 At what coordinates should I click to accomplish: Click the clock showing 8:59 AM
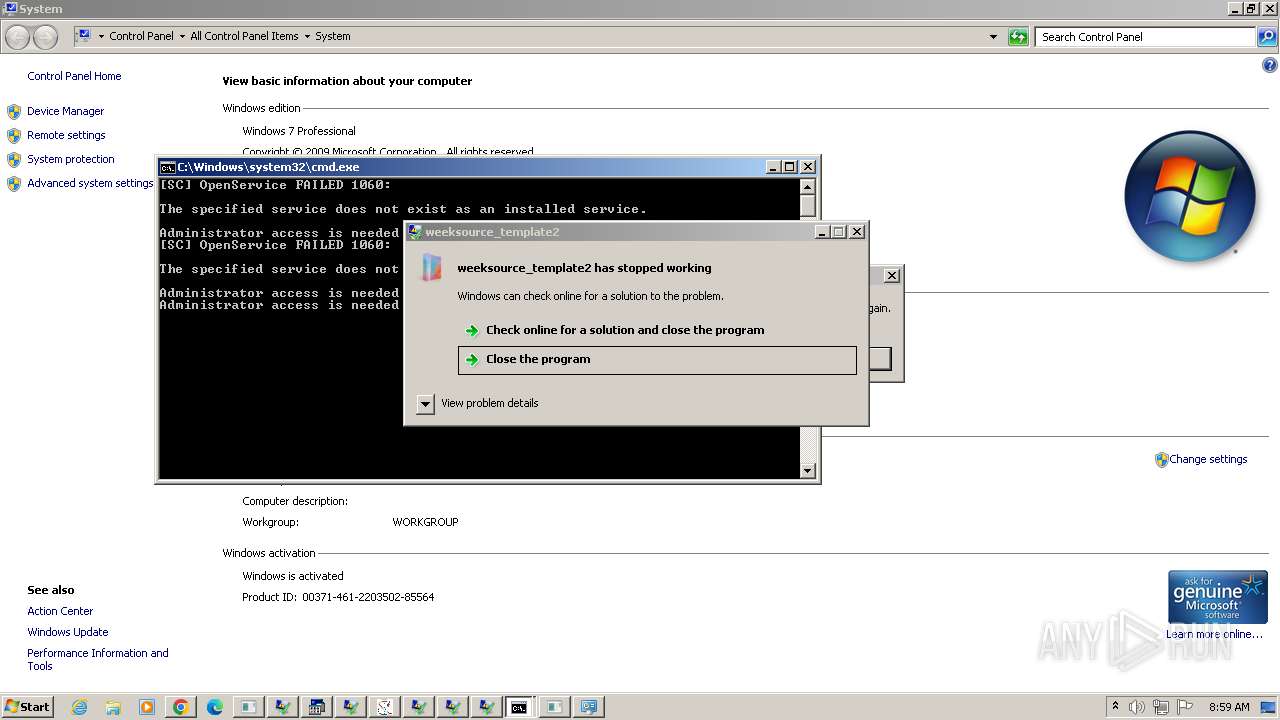click(1229, 707)
